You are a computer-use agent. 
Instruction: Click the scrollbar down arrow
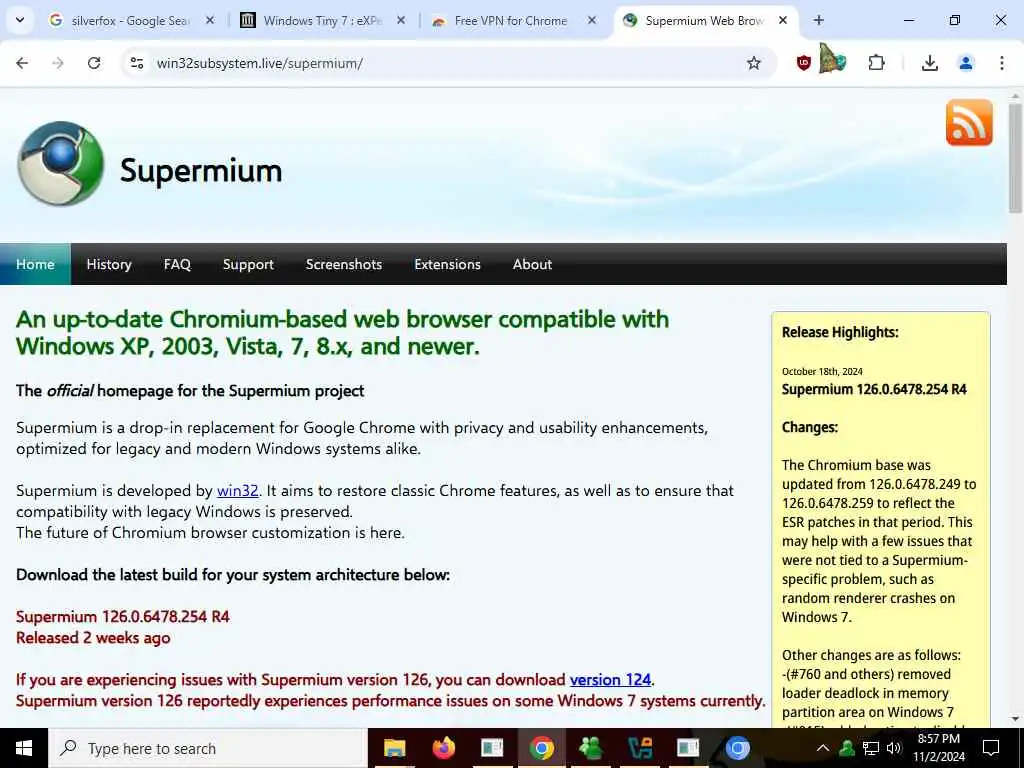click(x=1015, y=720)
